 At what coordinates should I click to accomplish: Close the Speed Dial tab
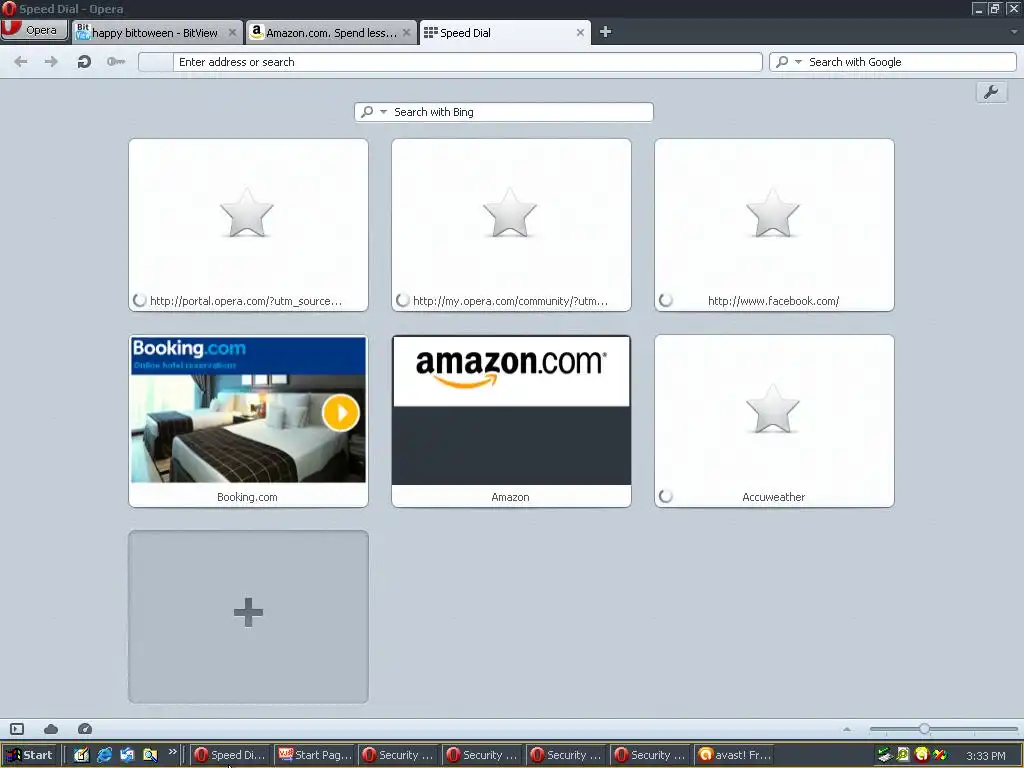[580, 32]
